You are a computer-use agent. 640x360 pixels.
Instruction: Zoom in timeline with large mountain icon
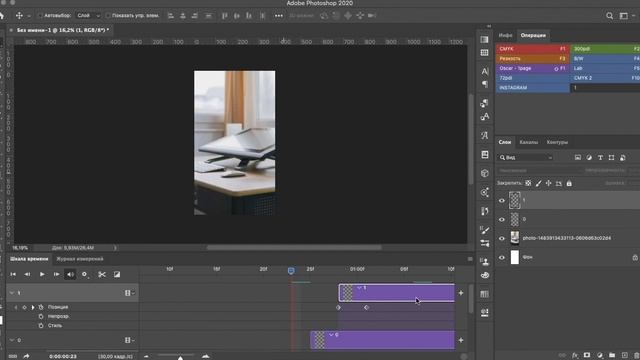(x=206, y=356)
